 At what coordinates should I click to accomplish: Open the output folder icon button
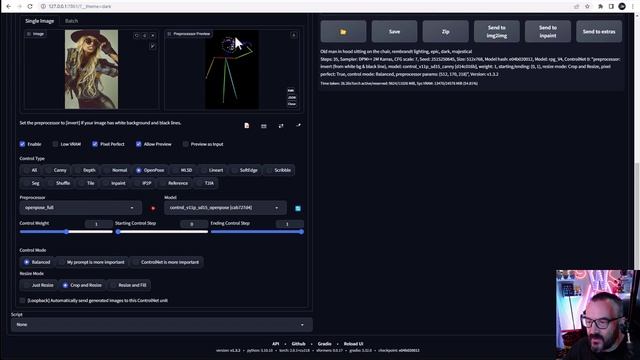coord(343,31)
